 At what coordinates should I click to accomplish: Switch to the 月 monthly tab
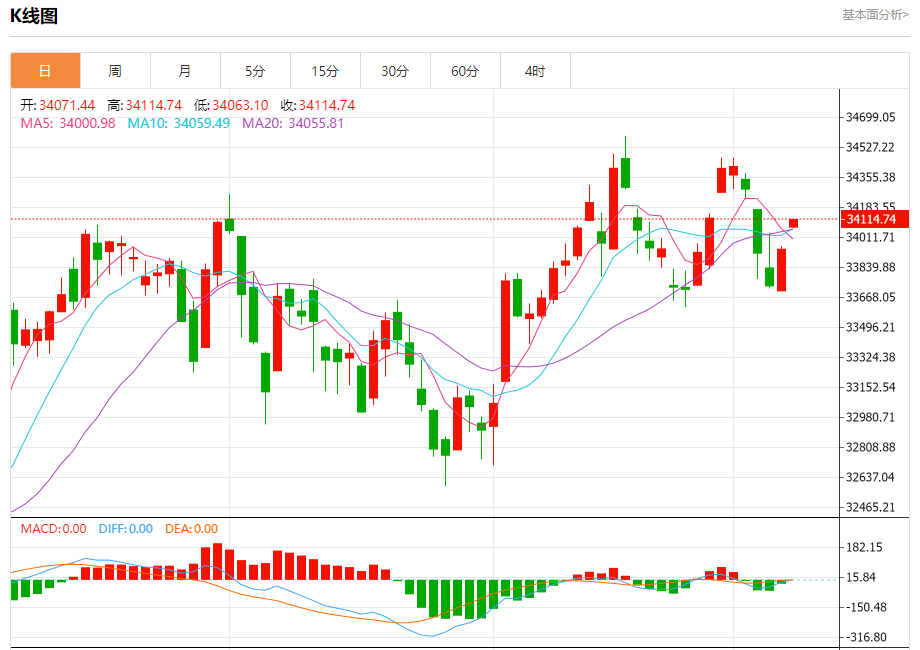click(x=185, y=71)
